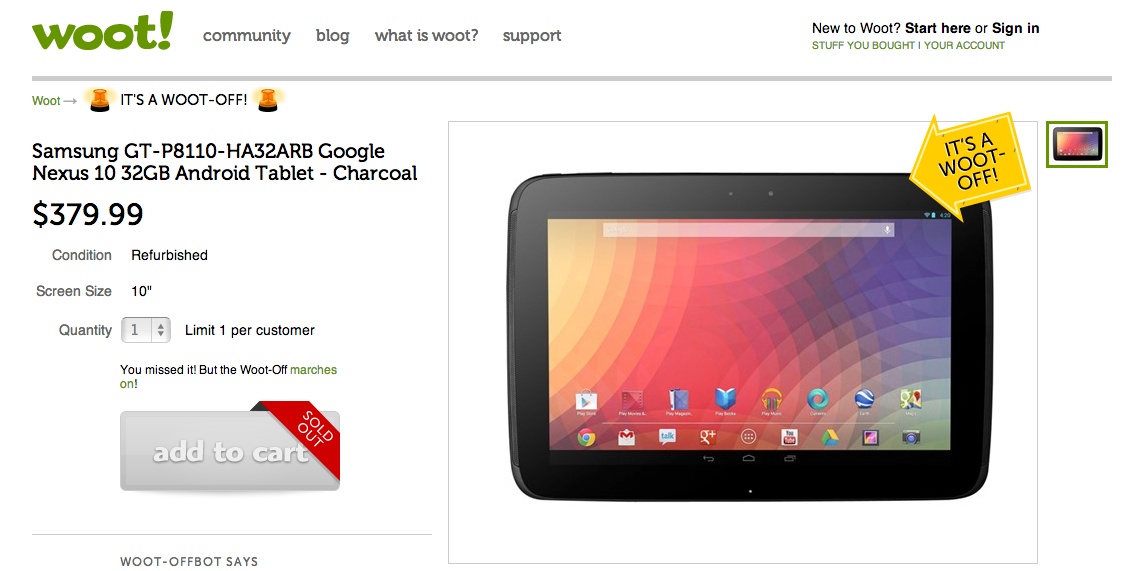
Task: Go to the support page
Action: pyautogui.click(x=532, y=36)
